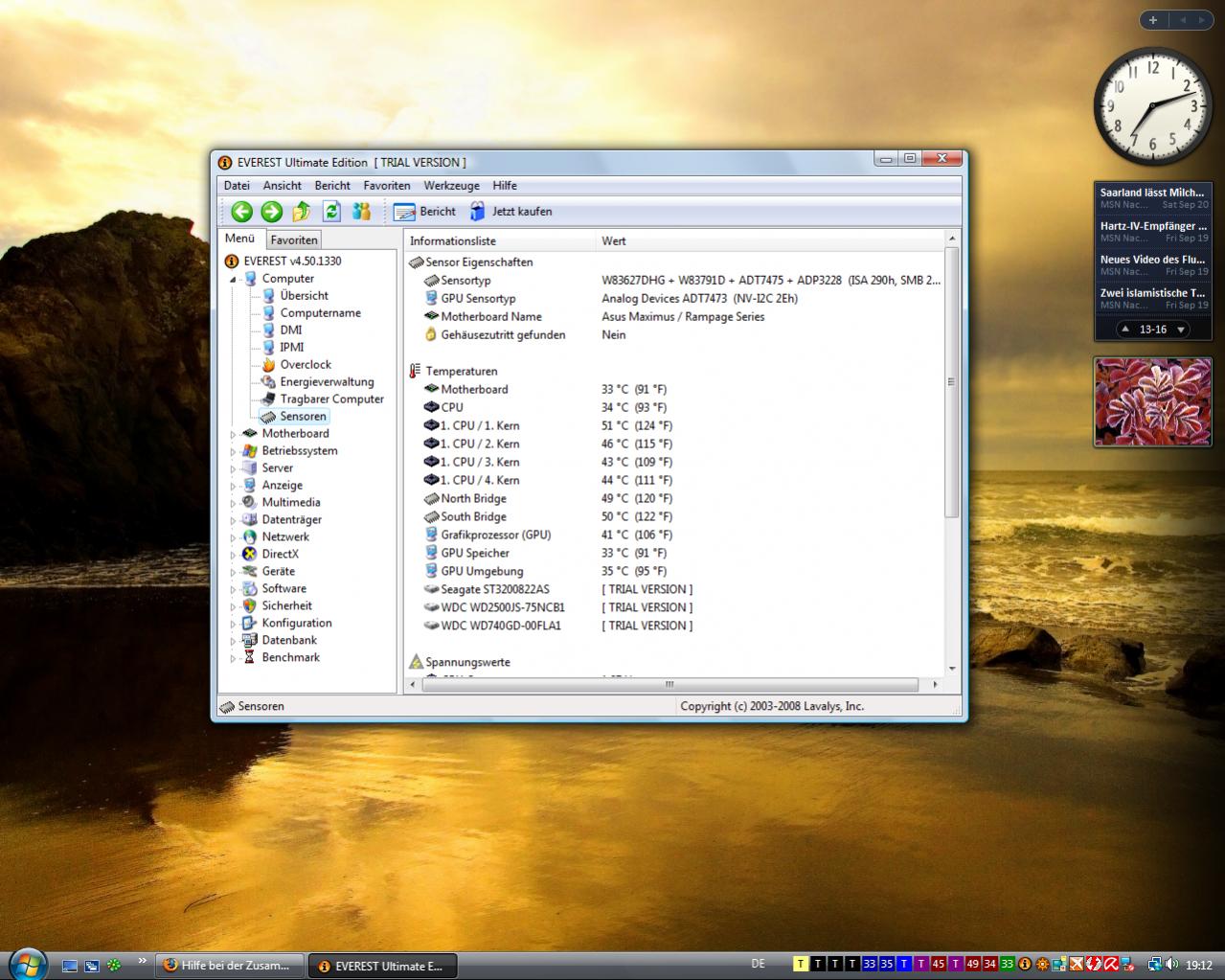1225x980 pixels.
Task: Go forward with the green forward arrow
Action: [x=272, y=212]
